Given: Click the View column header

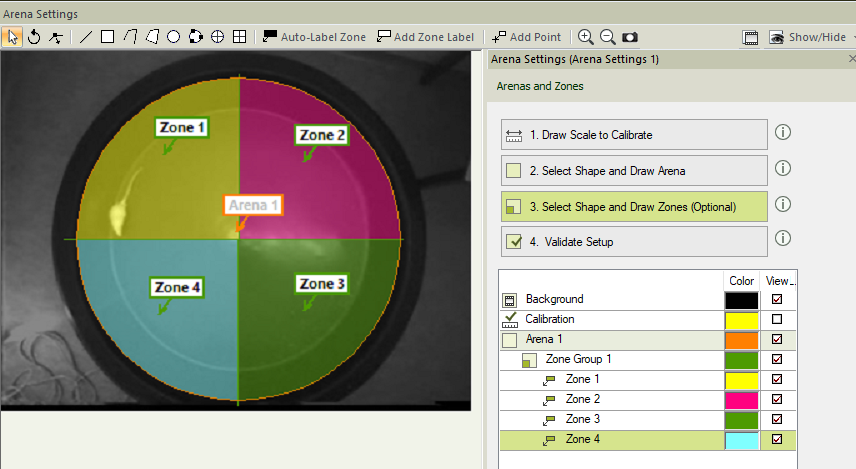Looking at the screenshot, I should pyautogui.click(x=779, y=281).
